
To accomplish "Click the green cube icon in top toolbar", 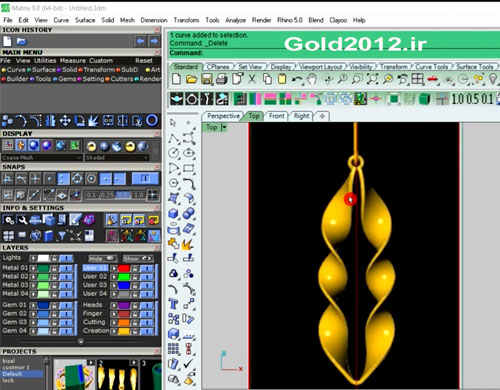I will (x=425, y=99).
